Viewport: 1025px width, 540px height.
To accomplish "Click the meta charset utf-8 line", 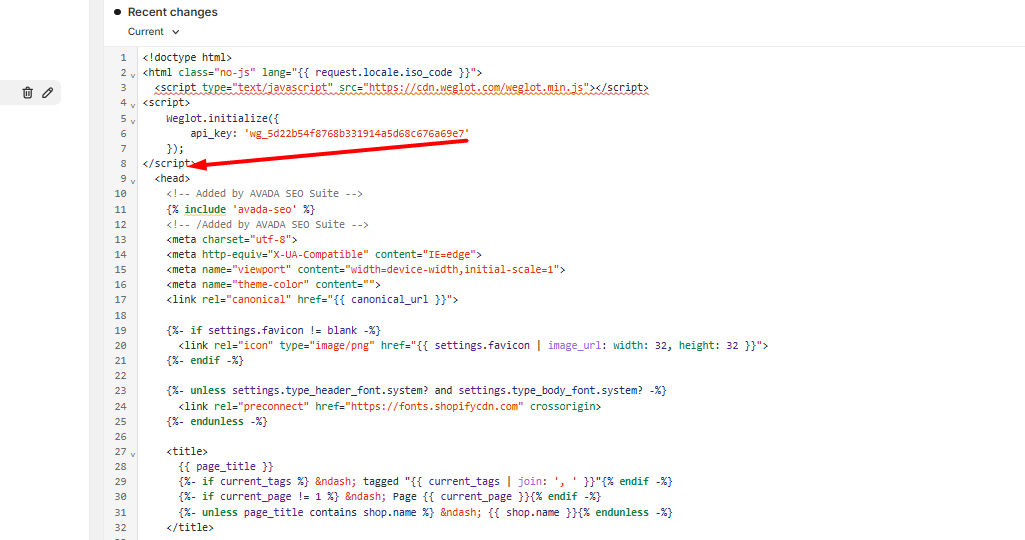I will 231,239.
